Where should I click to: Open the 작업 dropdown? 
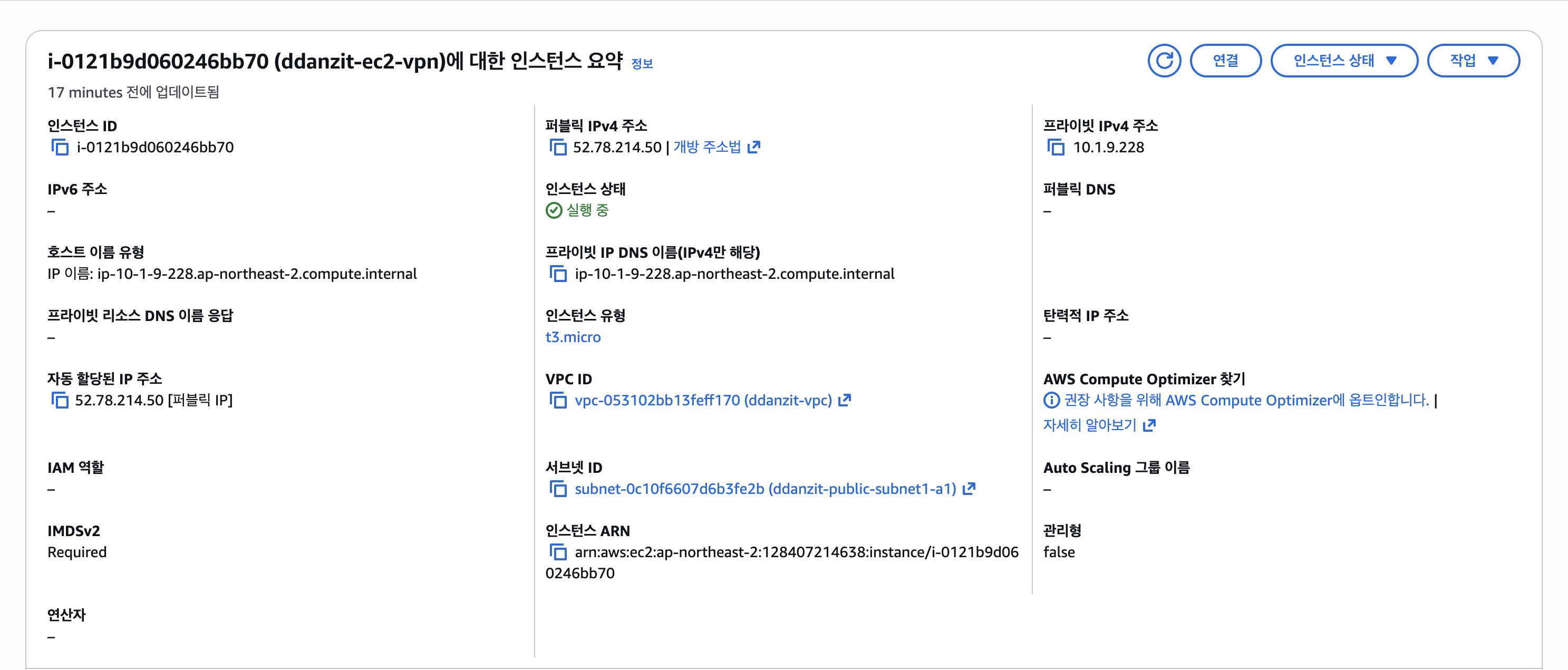[x=1474, y=60]
